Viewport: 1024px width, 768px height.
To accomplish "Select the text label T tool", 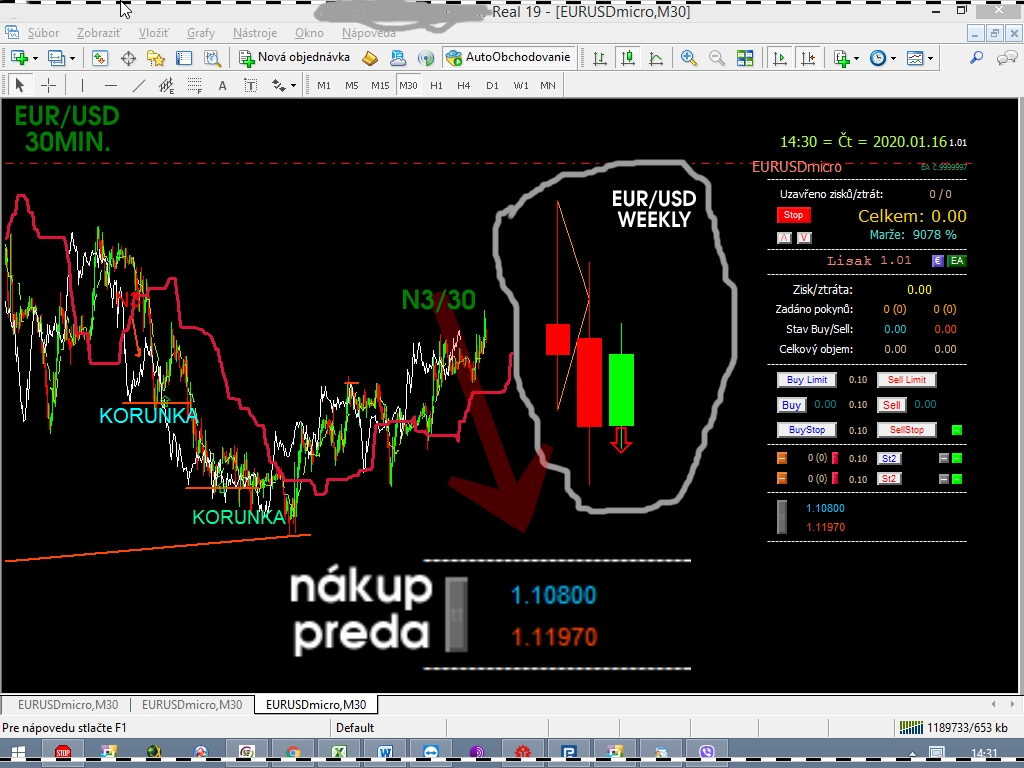I will coord(250,86).
